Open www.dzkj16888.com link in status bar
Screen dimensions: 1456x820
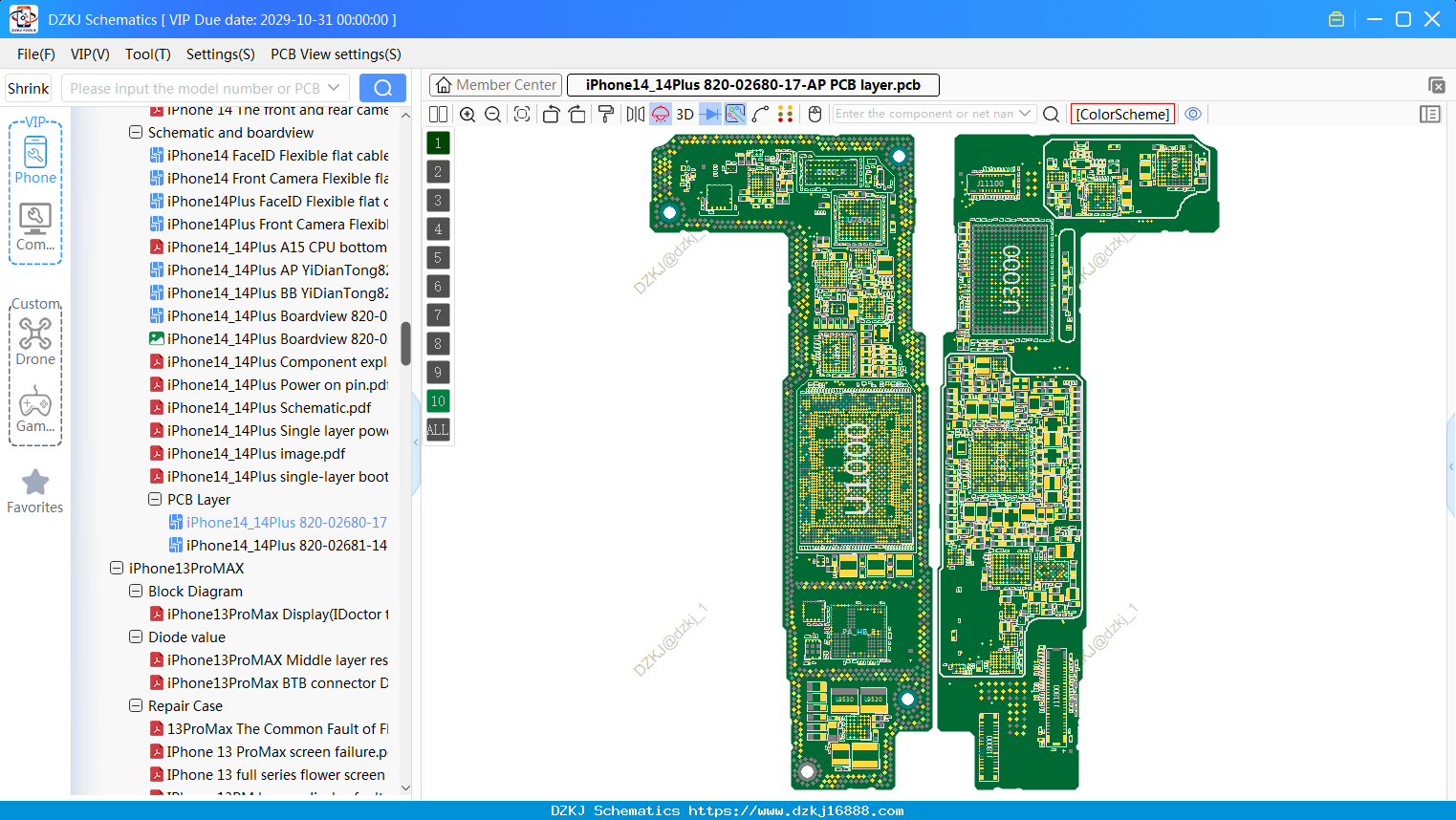point(795,810)
